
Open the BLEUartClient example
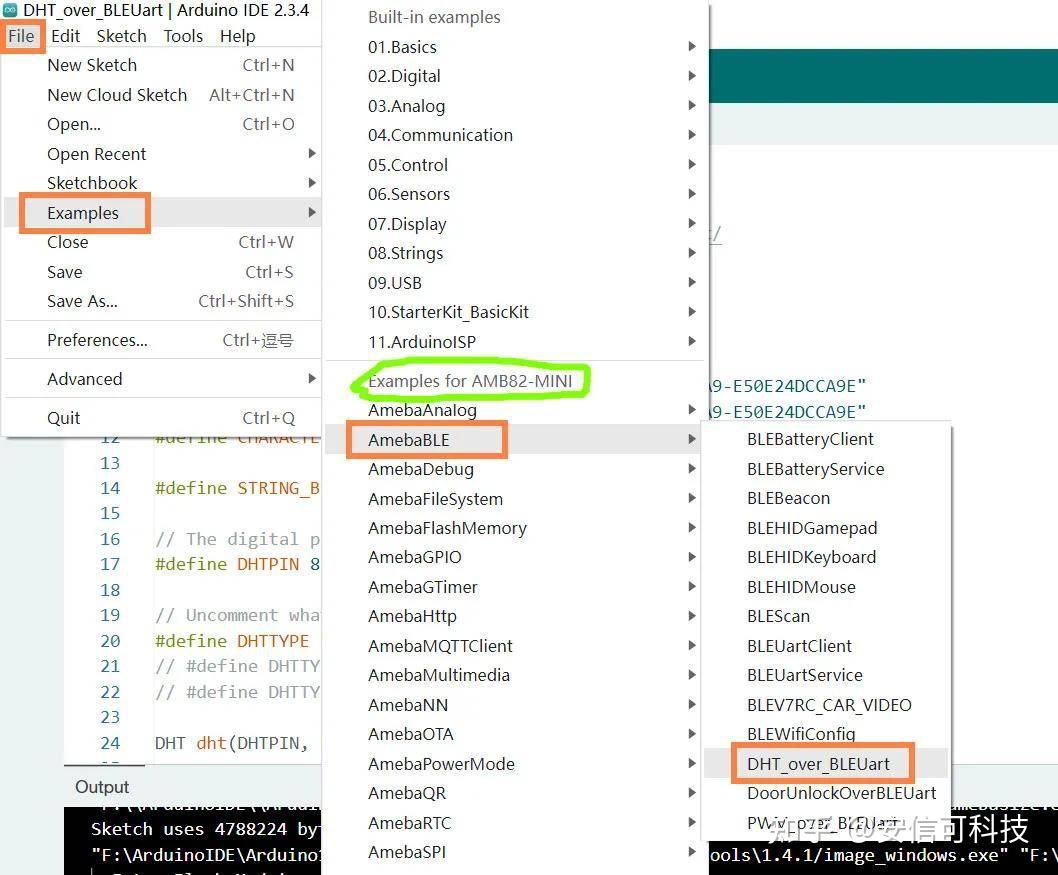(826, 646)
